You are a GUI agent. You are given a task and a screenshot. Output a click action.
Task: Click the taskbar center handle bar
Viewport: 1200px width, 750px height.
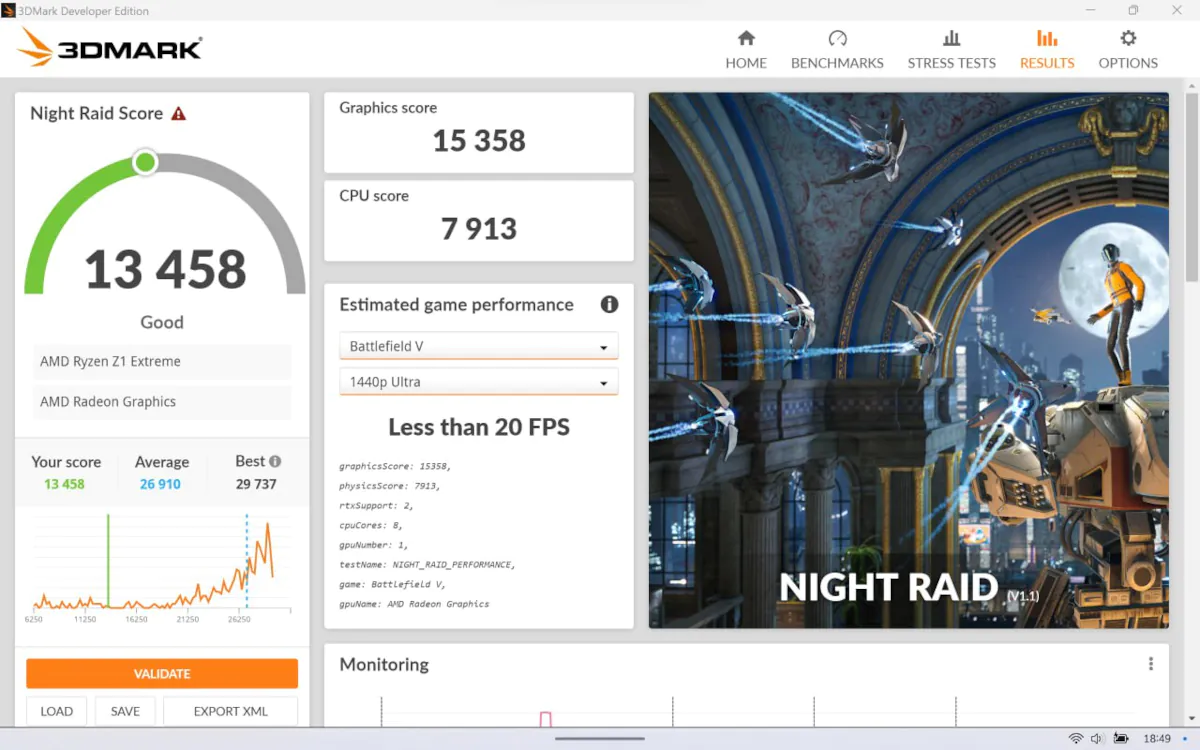600,739
